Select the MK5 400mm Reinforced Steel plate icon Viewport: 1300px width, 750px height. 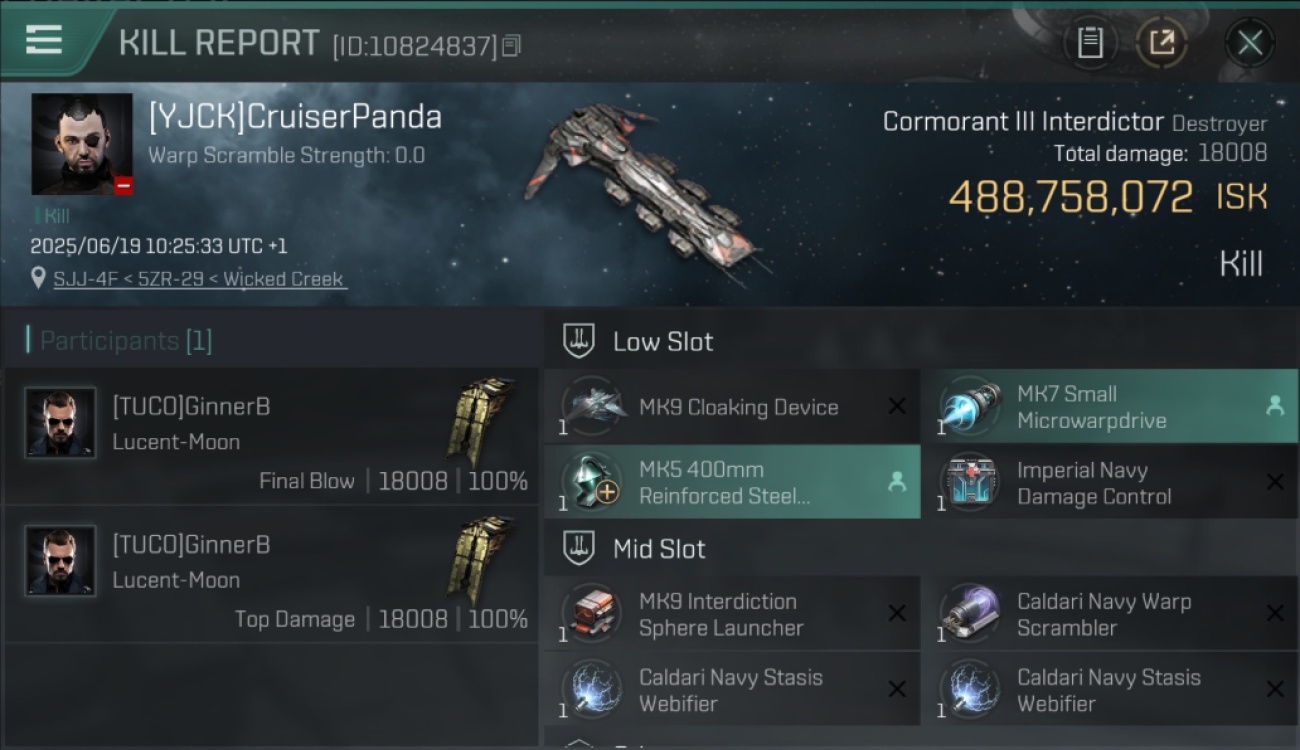pos(592,482)
